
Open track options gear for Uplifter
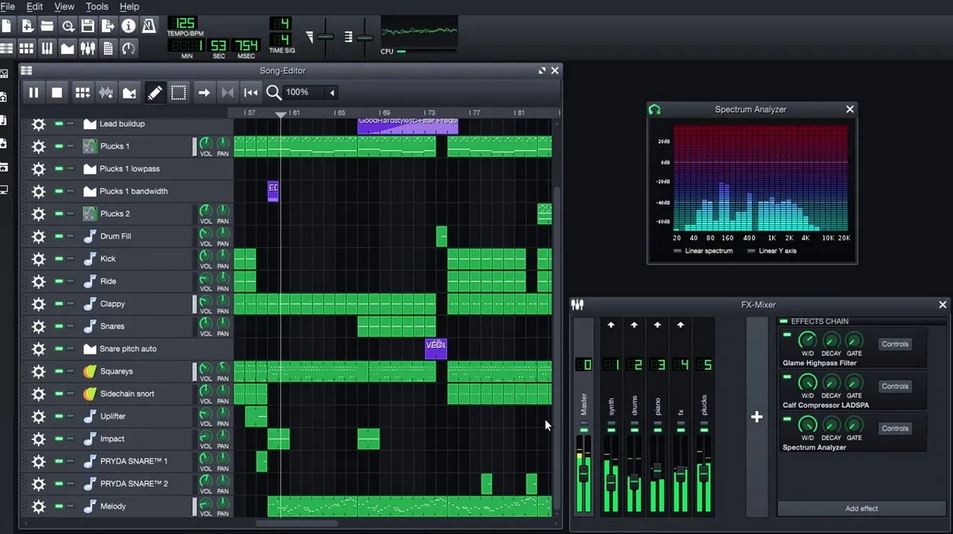(38, 416)
